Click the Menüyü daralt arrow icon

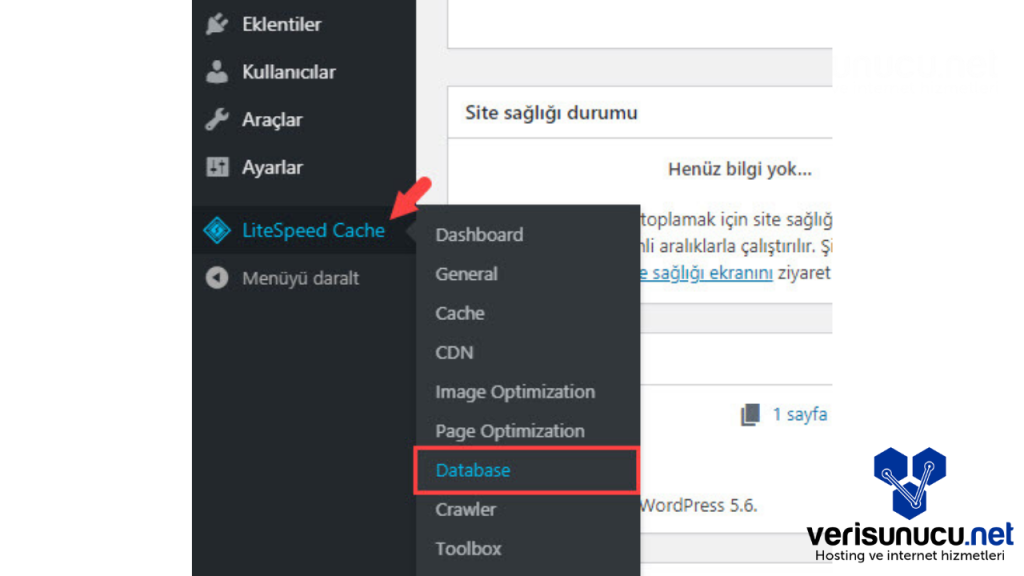217,278
